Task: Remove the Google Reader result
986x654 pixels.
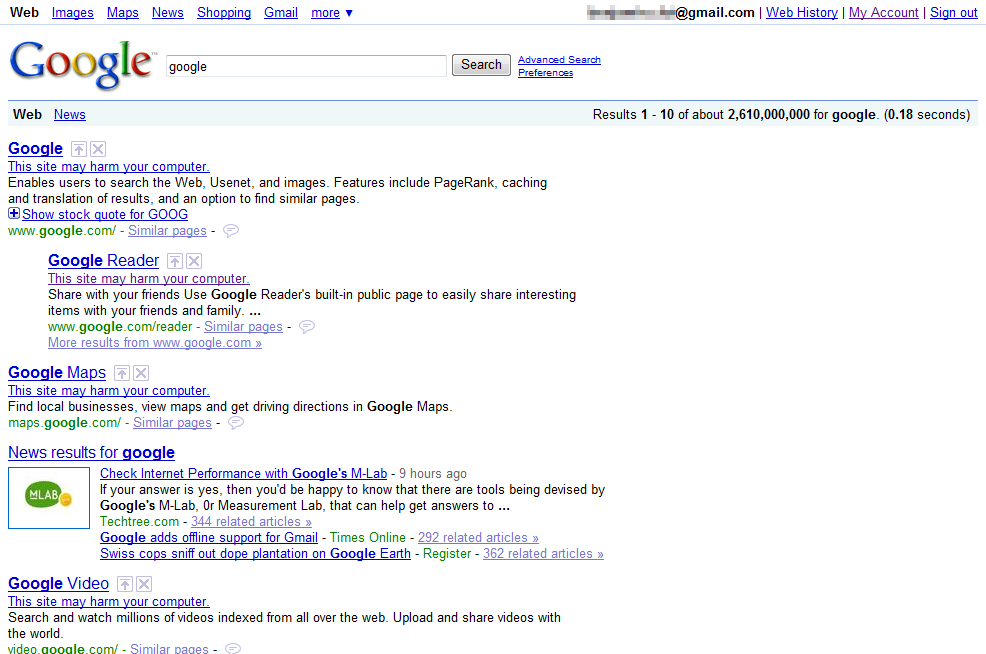Action: point(194,261)
